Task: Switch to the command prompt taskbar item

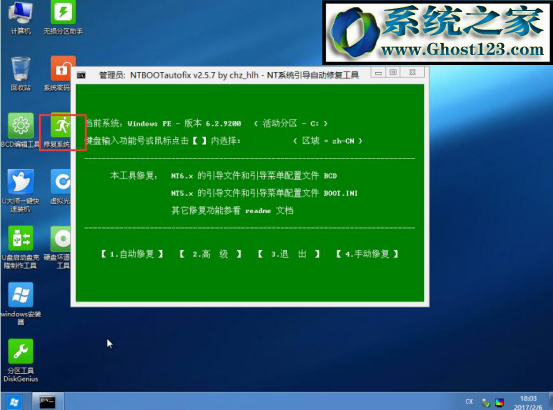Action: pos(48,402)
